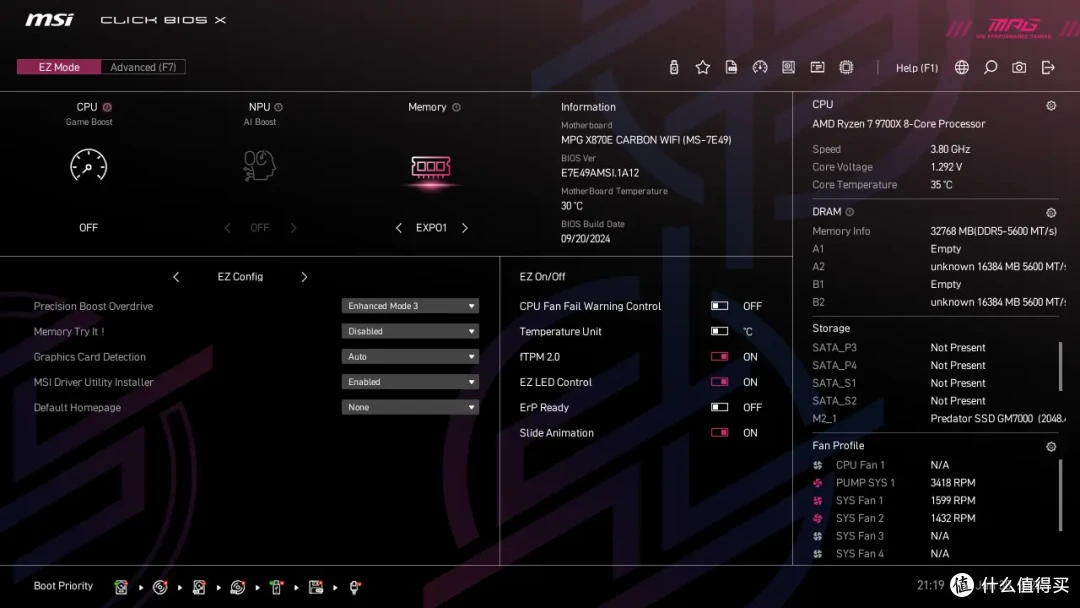
Task: Open Graphics Card Detection dropdown
Action: (410, 357)
